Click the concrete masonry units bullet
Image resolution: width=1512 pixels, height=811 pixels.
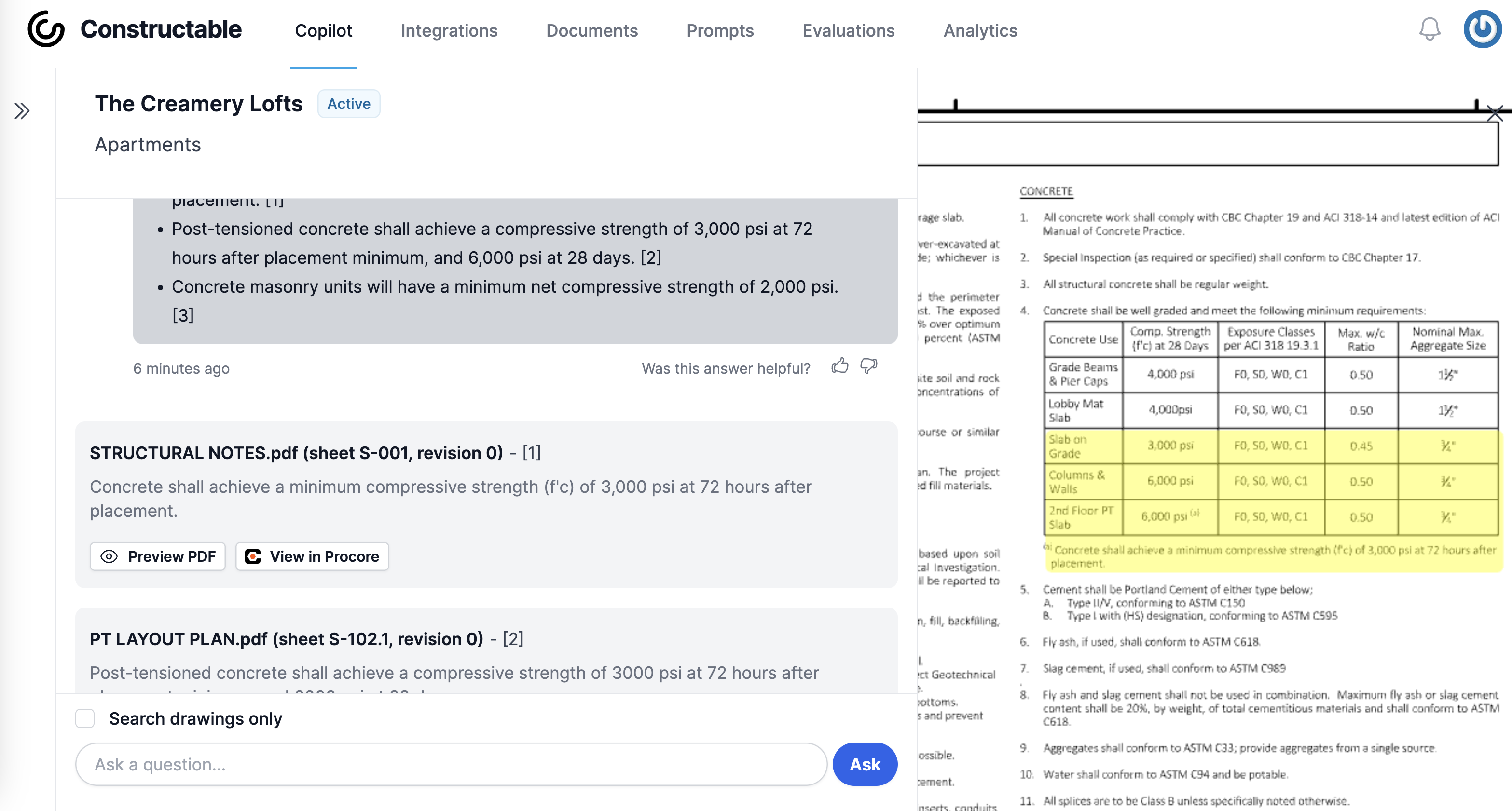click(505, 301)
